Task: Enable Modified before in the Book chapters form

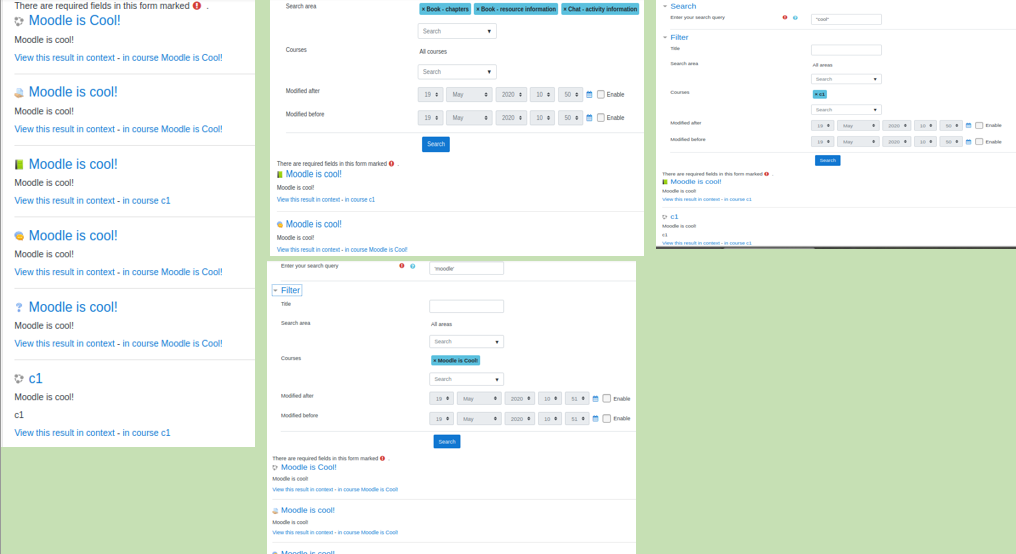Action: point(601,118)
